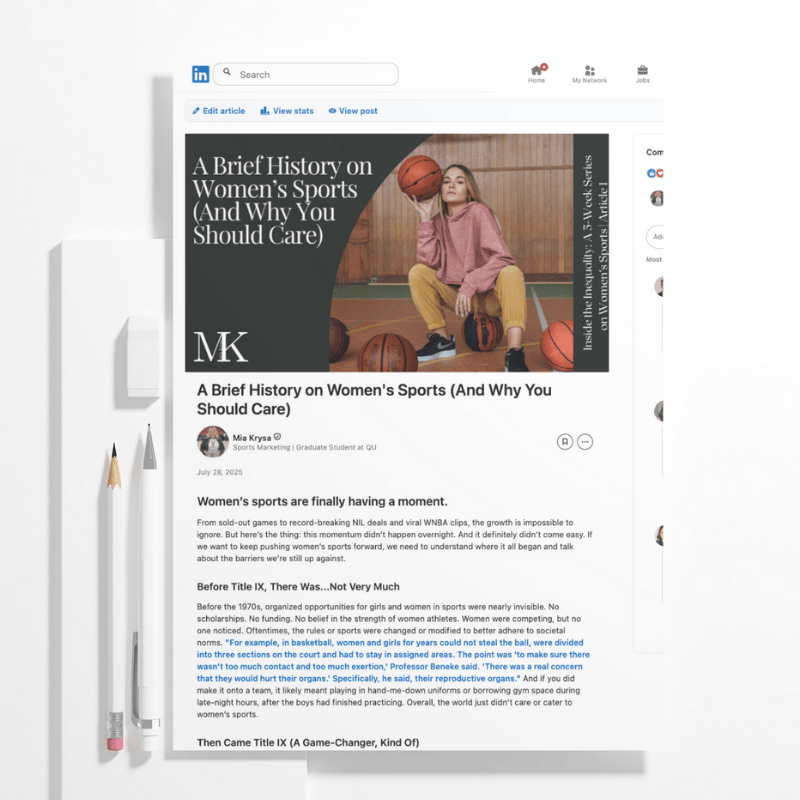Click the add comment input box
Screen dimensions: 800x800
point(656,237)
